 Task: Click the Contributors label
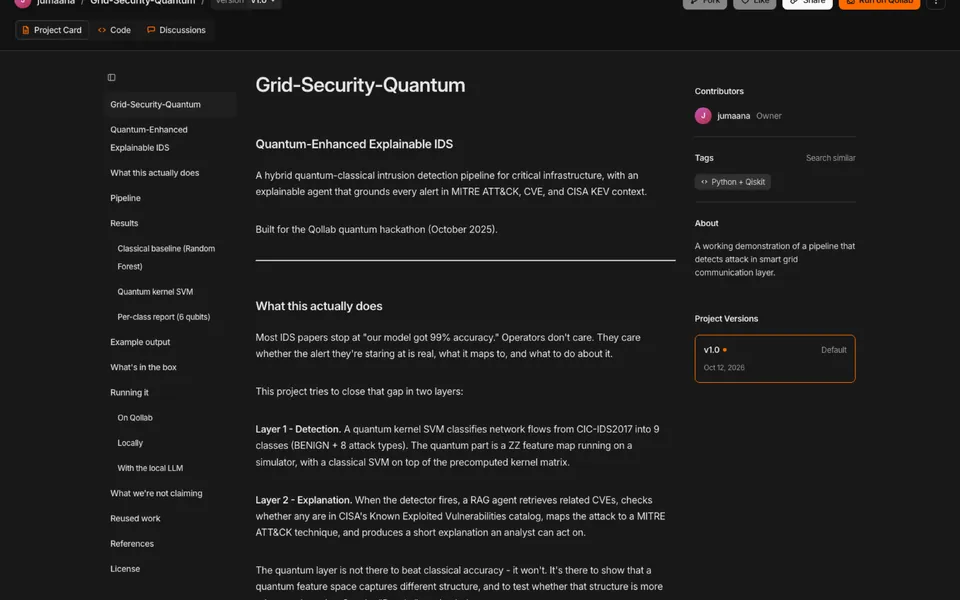click(719, 91)
